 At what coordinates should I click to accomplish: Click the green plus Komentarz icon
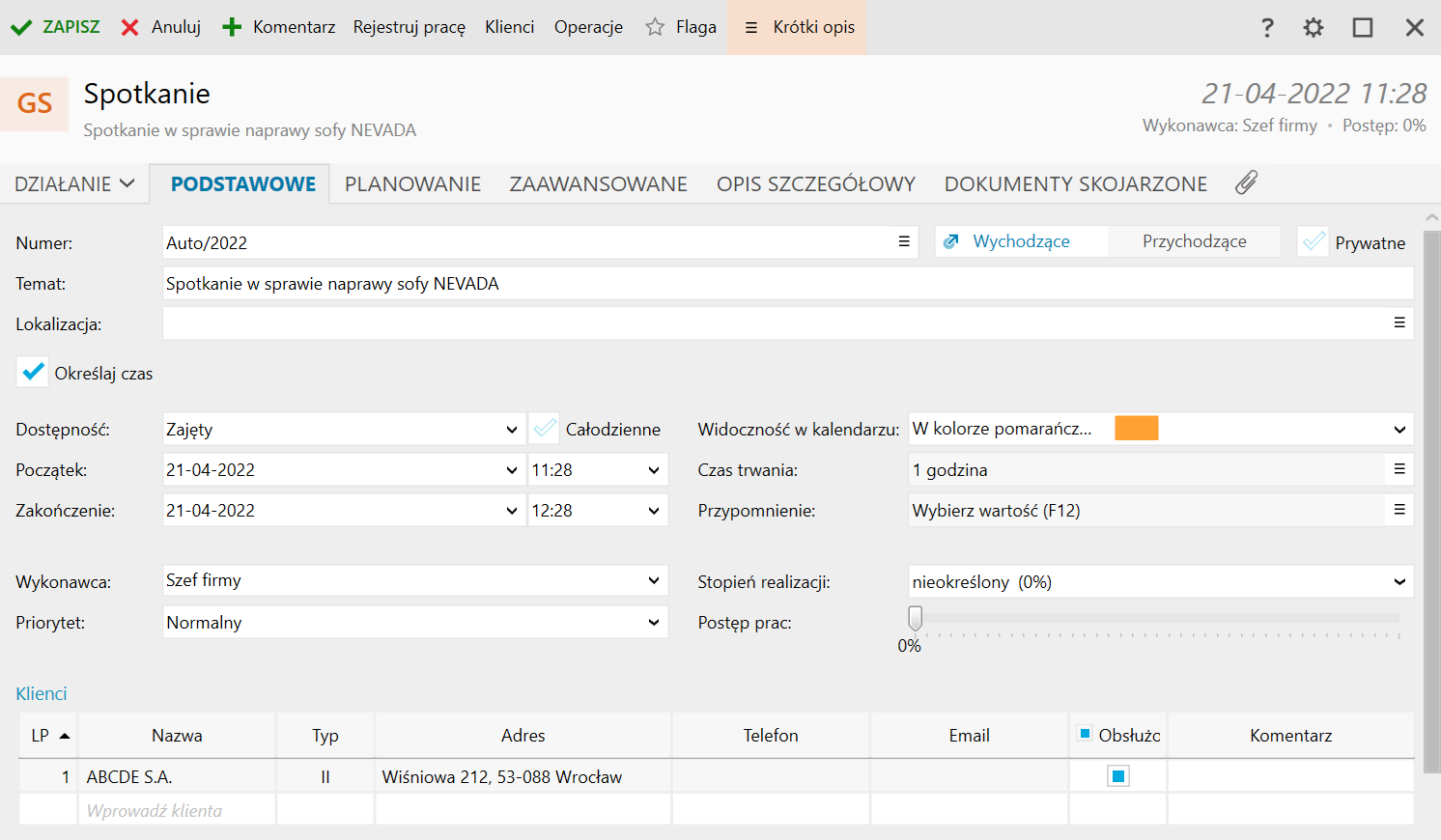tap(232, 28)
